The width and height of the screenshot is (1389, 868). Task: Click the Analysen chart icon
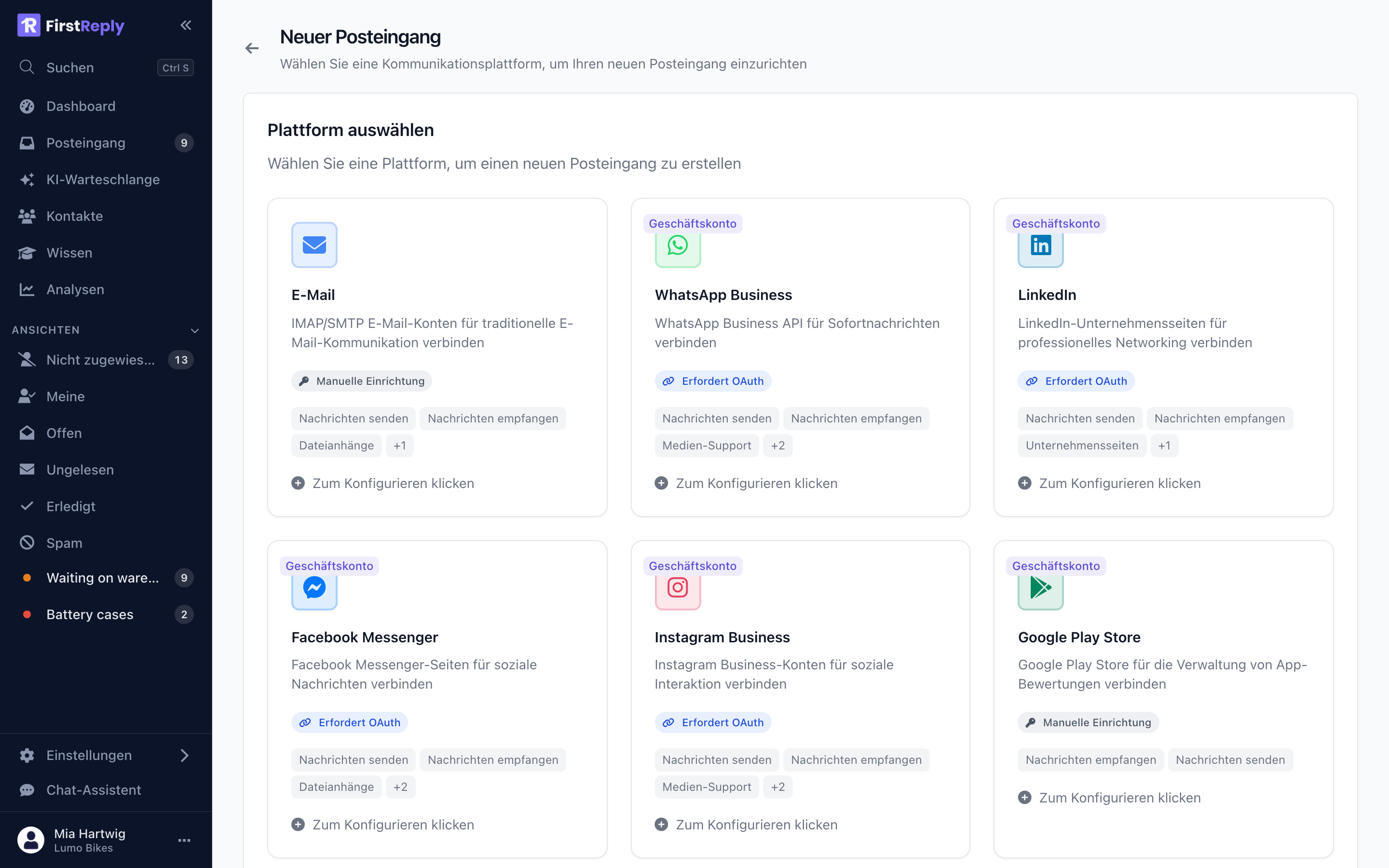pos(27,290)
